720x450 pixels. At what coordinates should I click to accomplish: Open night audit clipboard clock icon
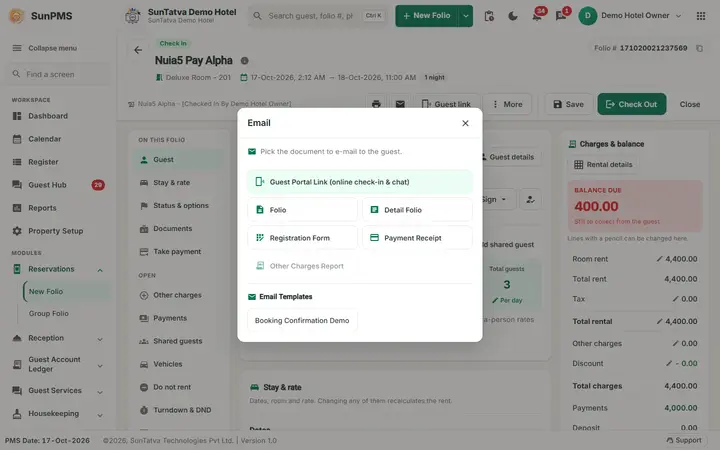pyautogui.click(x=489, y=16)
